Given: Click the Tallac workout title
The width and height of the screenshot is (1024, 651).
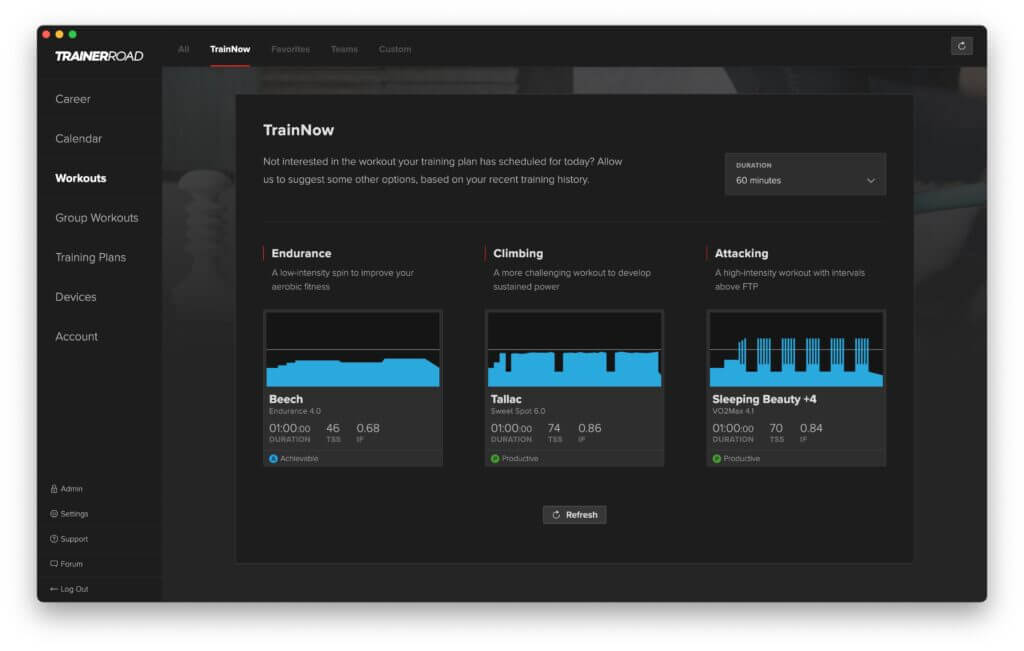Looking at the screenshot, I should coord(506,399).
